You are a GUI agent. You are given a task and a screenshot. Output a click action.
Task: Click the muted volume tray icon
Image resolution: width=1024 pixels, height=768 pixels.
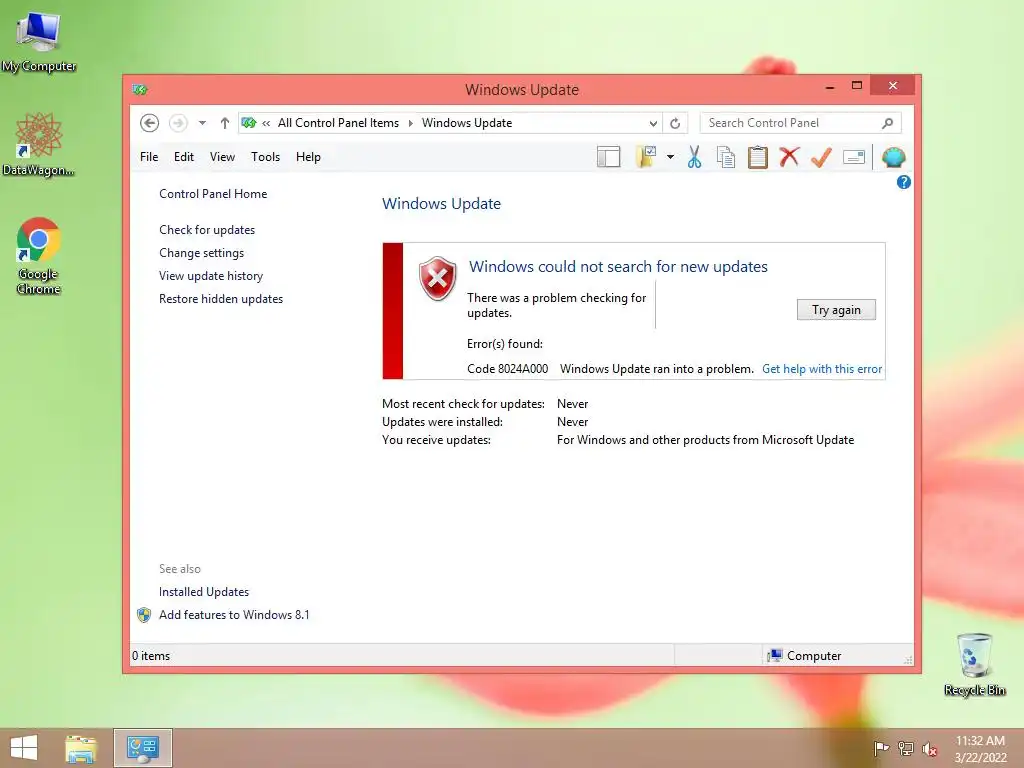tap(929, 748)
